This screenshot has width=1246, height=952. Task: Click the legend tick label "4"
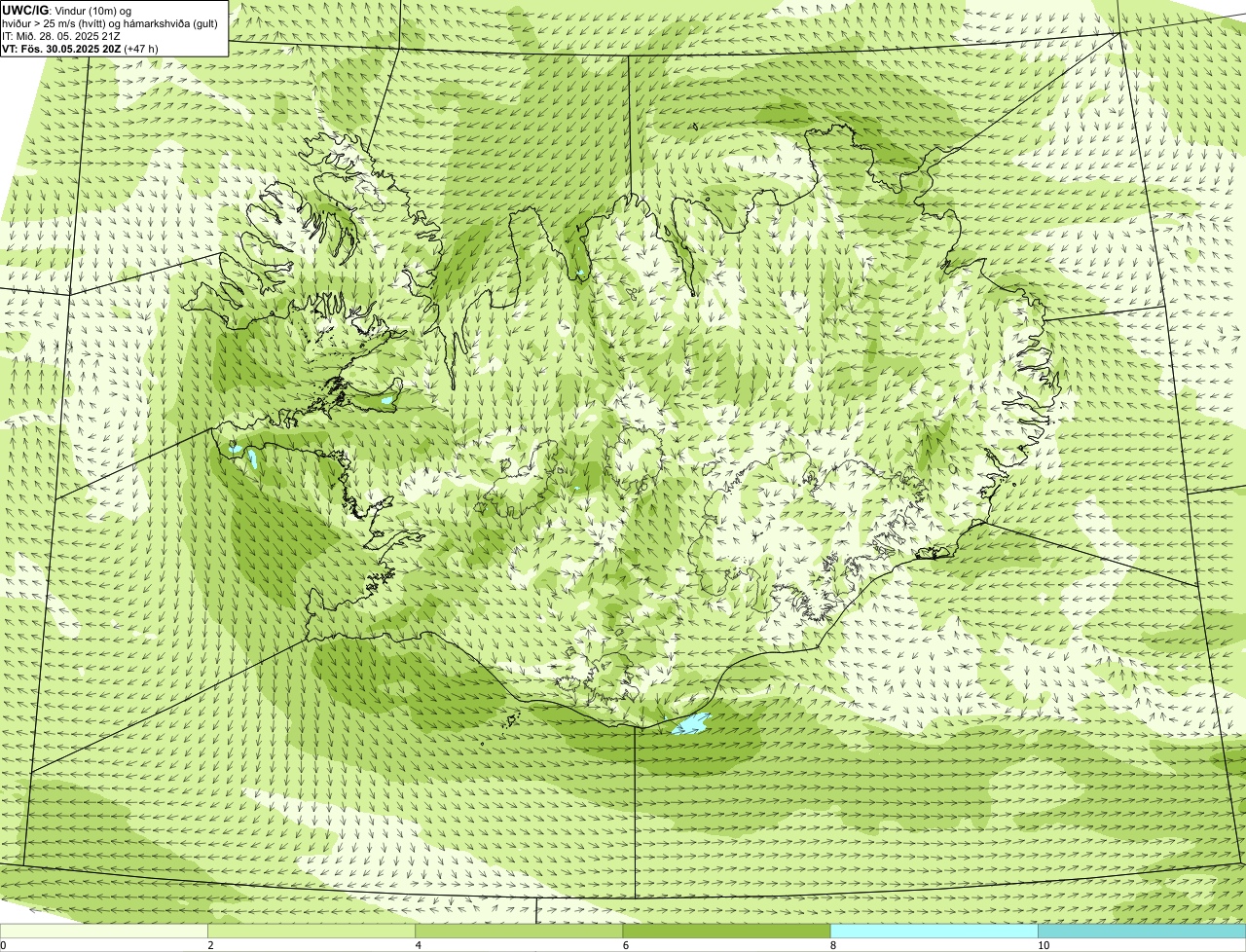[418, 945]
